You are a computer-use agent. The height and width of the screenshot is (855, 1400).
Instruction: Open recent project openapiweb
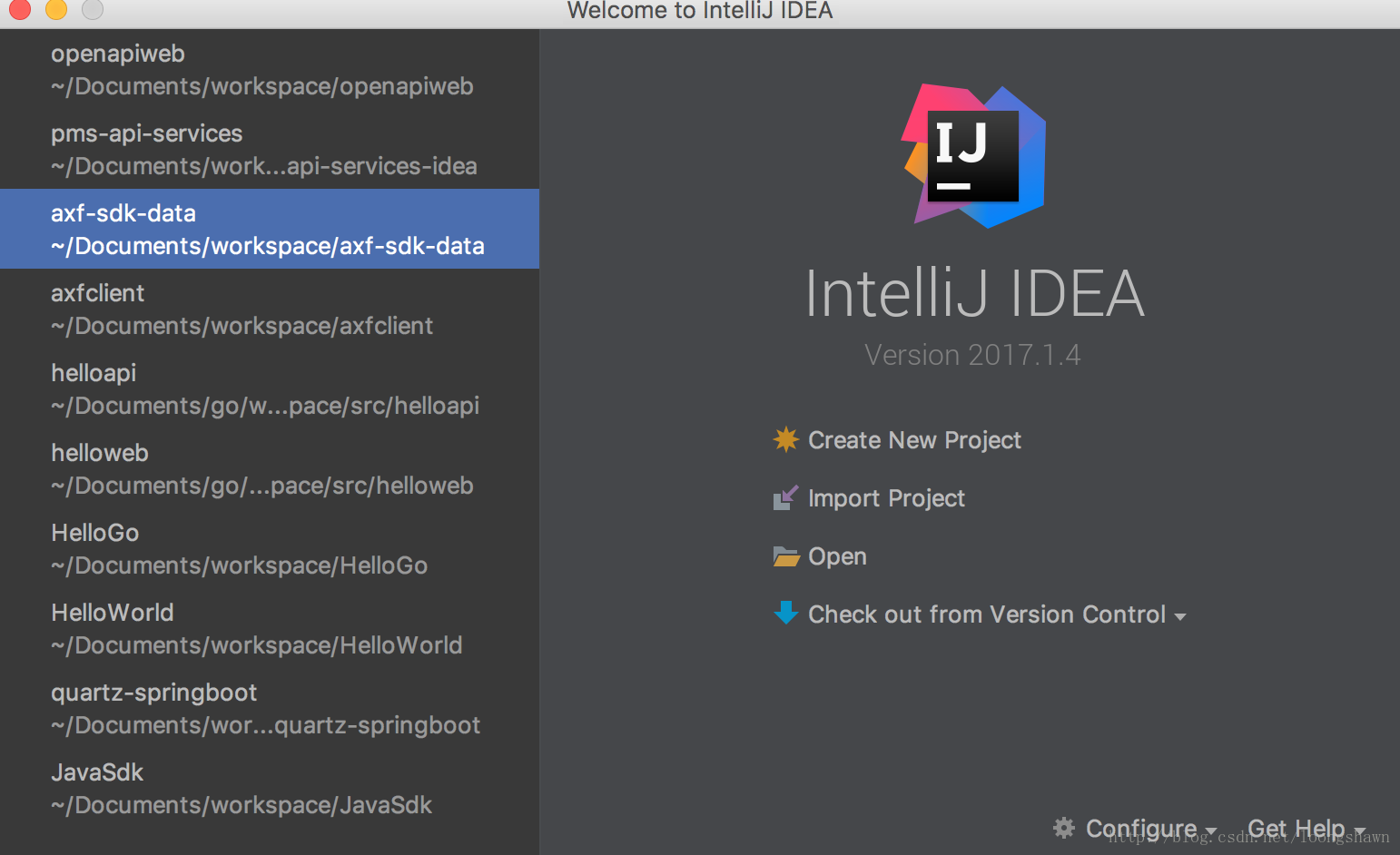(270, 69)
